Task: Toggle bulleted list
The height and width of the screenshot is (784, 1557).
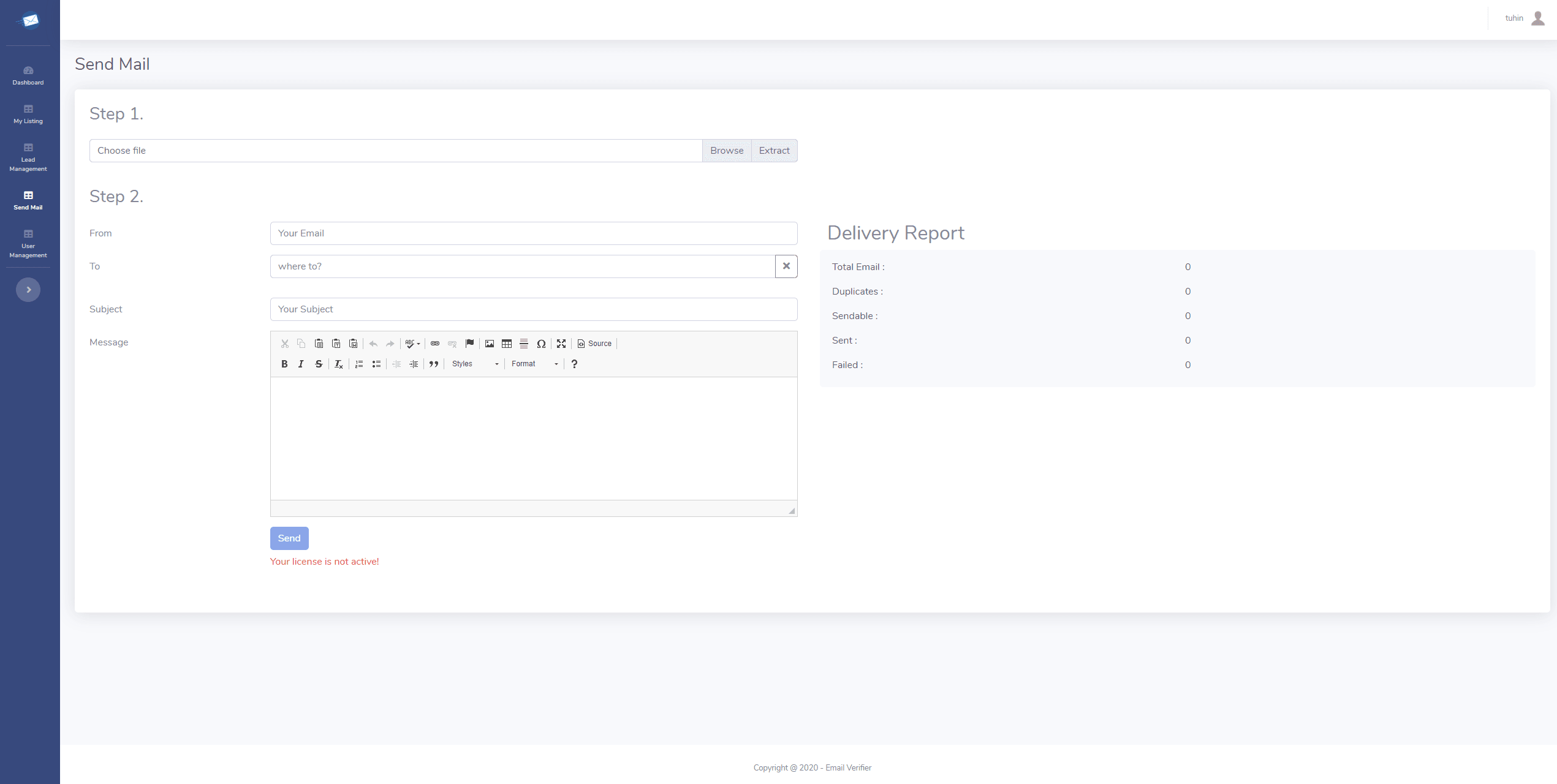Action: [376, 364]
